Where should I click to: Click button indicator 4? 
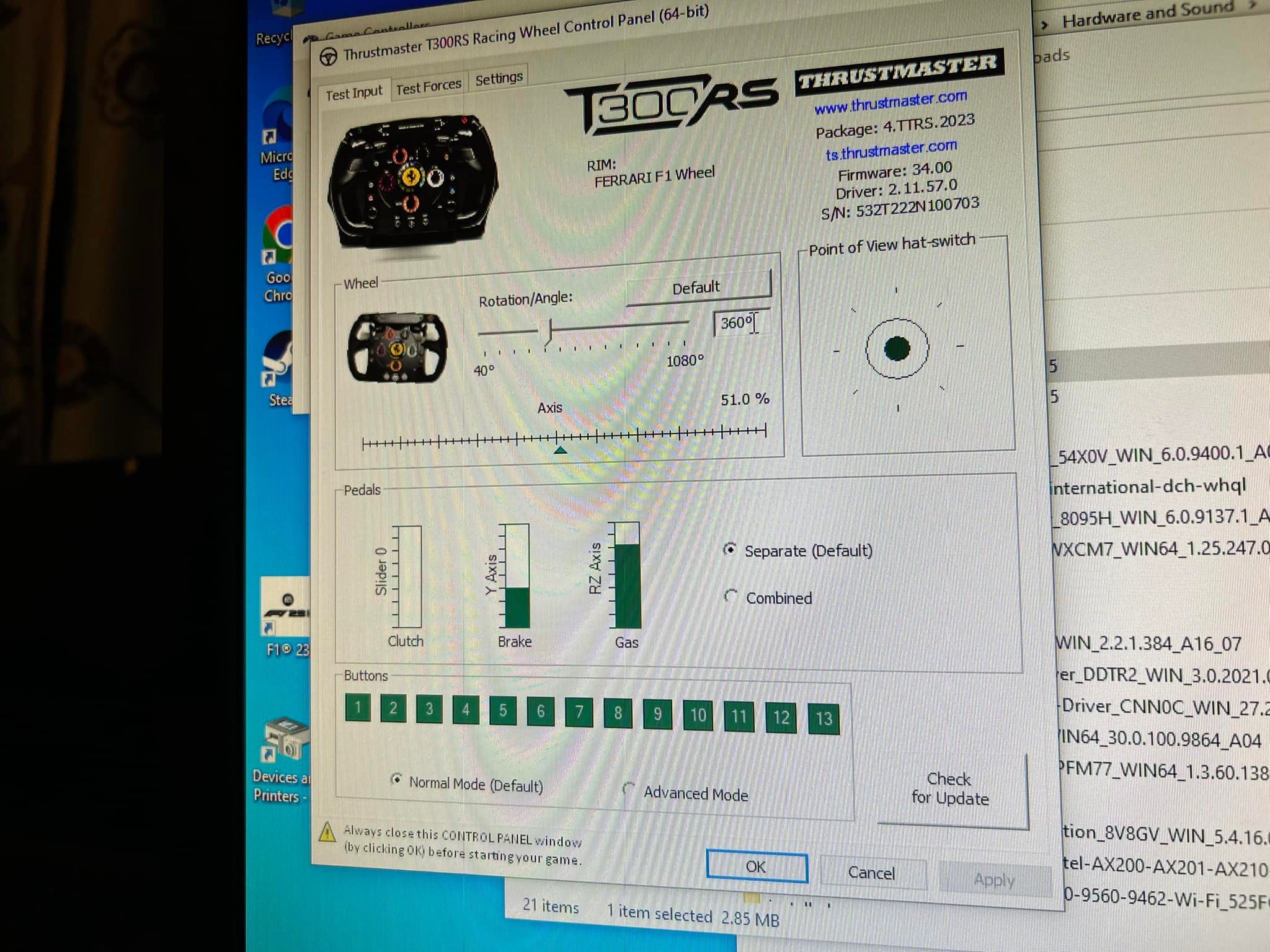pos(466,710)
